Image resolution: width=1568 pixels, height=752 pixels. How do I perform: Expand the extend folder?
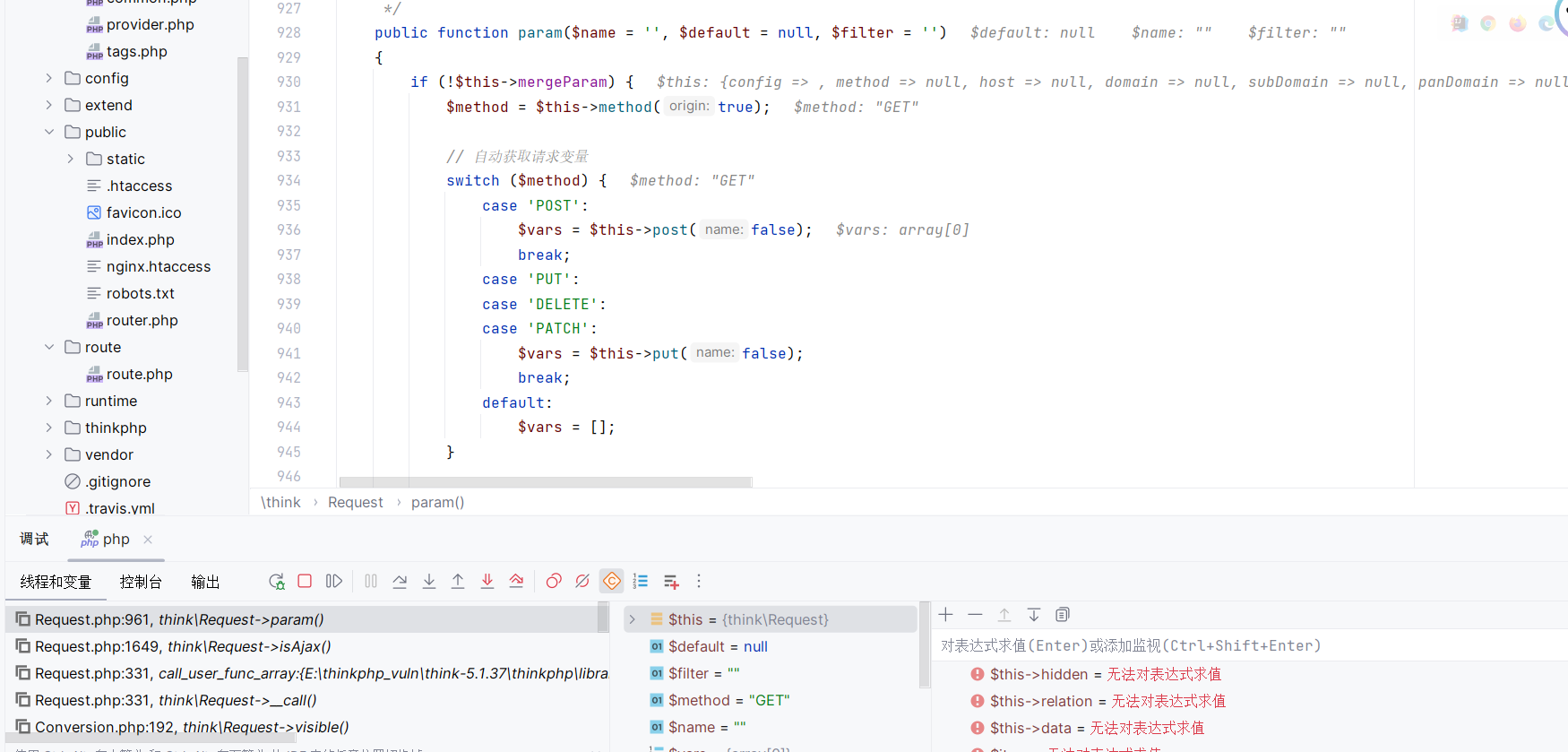[x=49, y=105]
